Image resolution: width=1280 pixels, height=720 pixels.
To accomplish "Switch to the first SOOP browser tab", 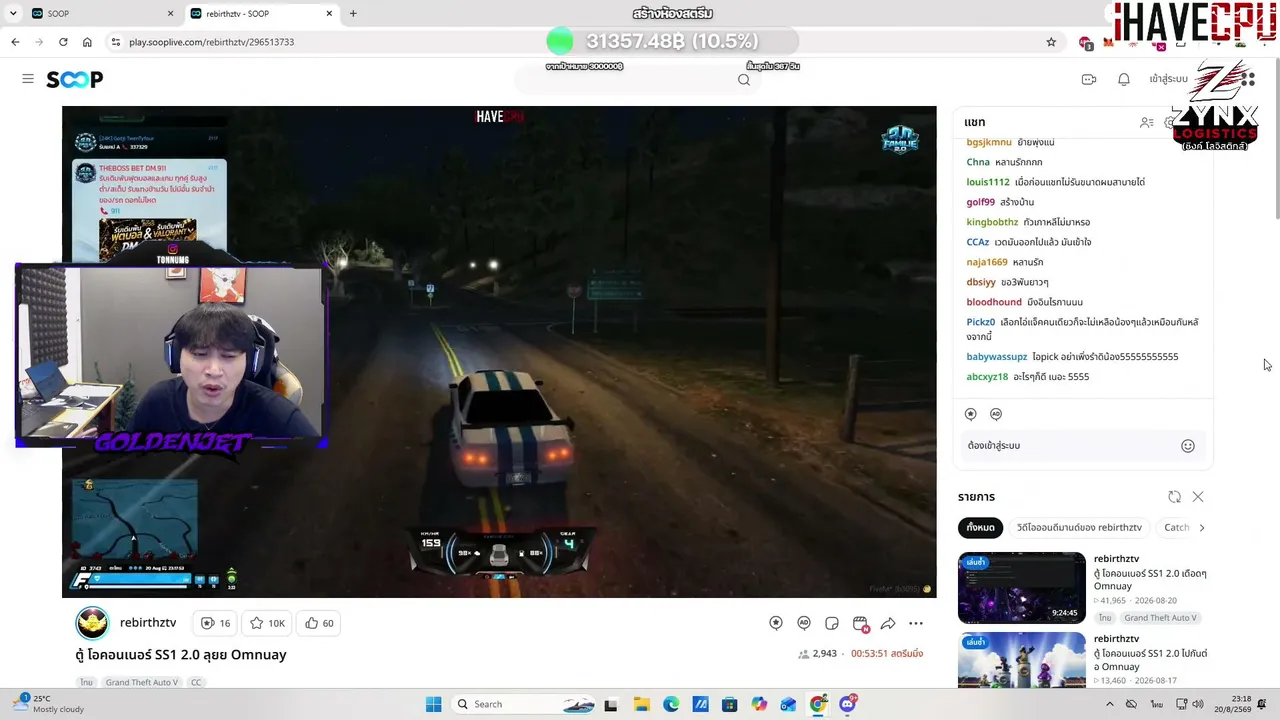I will [x=100, y=14].
